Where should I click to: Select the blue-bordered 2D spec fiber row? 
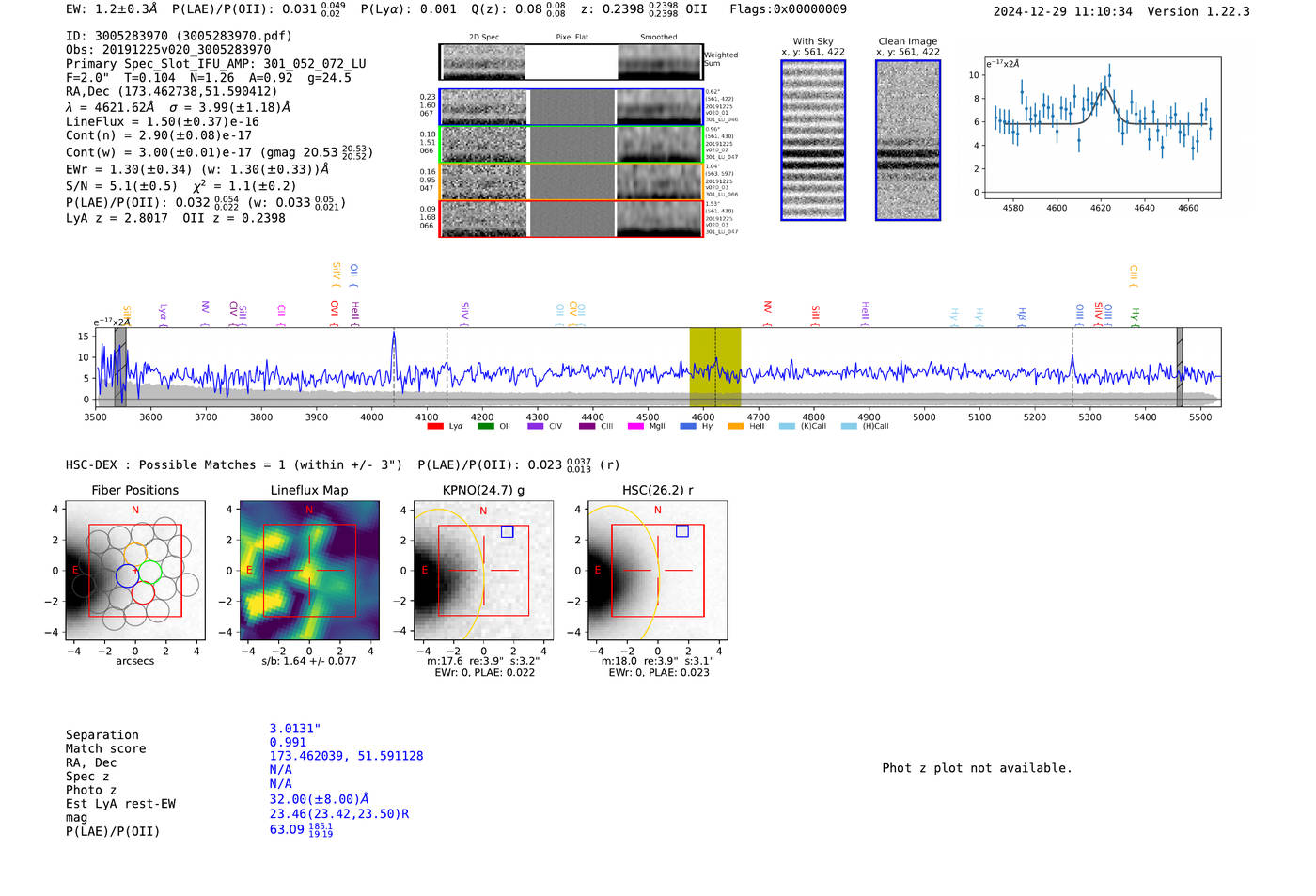(x=571, y=107)
